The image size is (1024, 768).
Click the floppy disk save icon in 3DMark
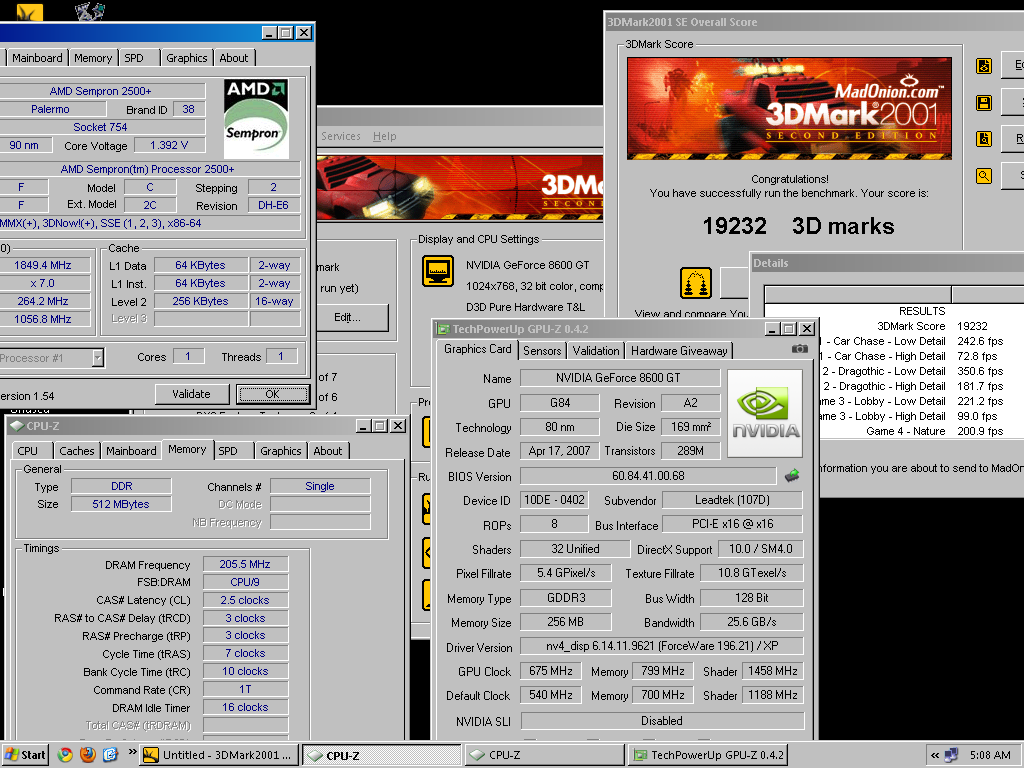984,103
